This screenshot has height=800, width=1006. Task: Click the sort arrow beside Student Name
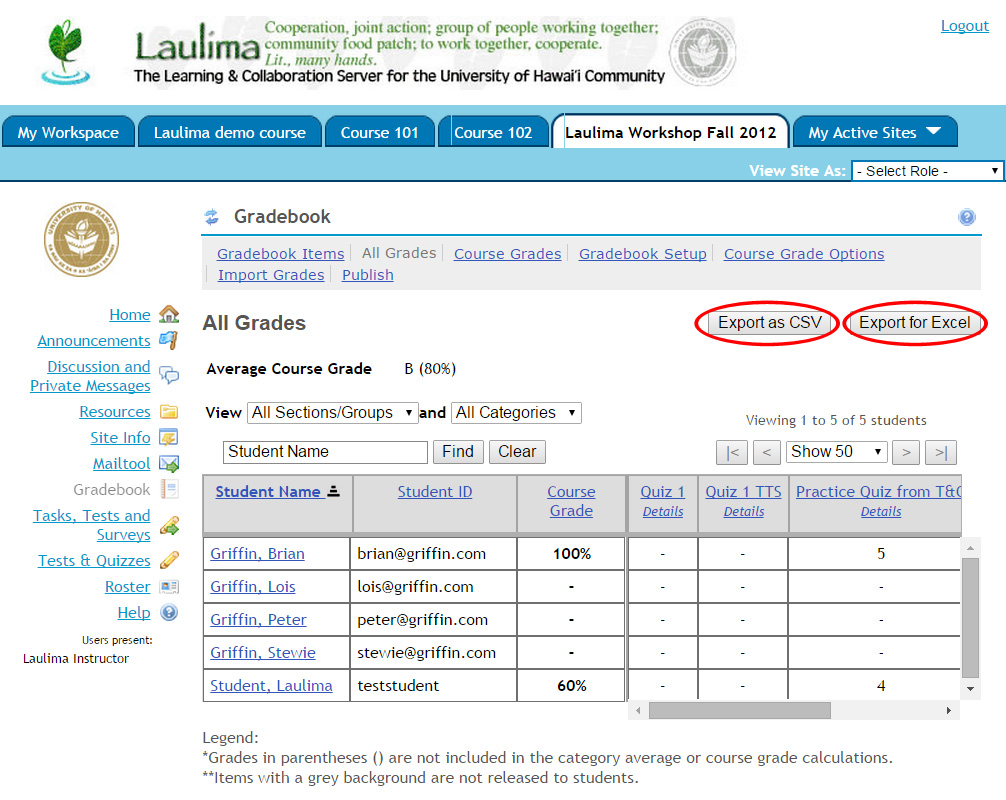333,491
